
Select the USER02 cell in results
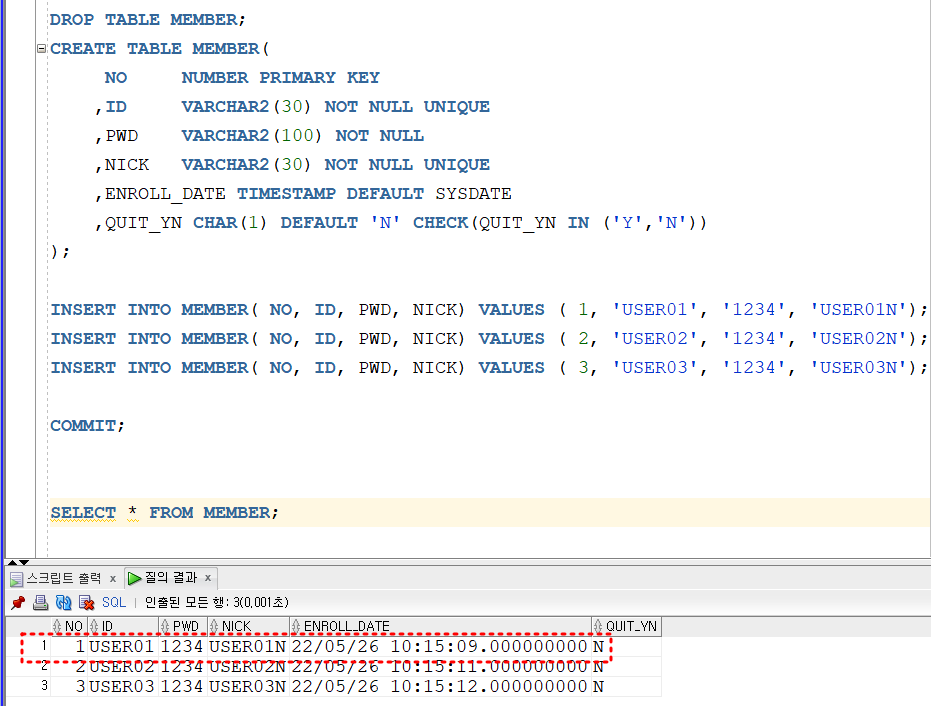click(122, 666)
